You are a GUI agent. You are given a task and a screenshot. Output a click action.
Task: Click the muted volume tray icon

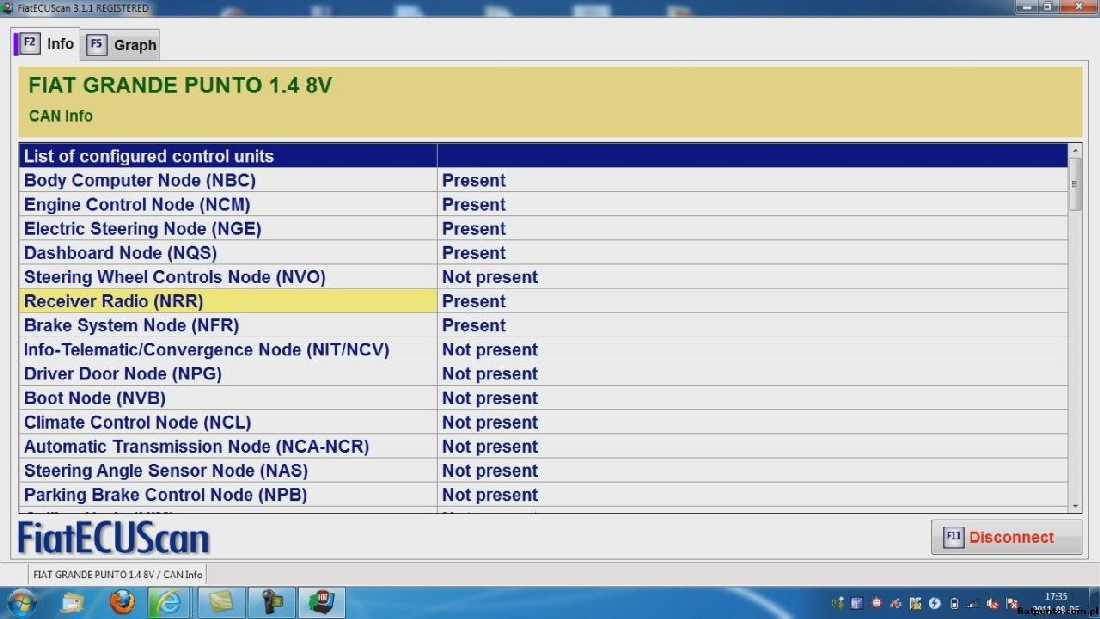992,603
